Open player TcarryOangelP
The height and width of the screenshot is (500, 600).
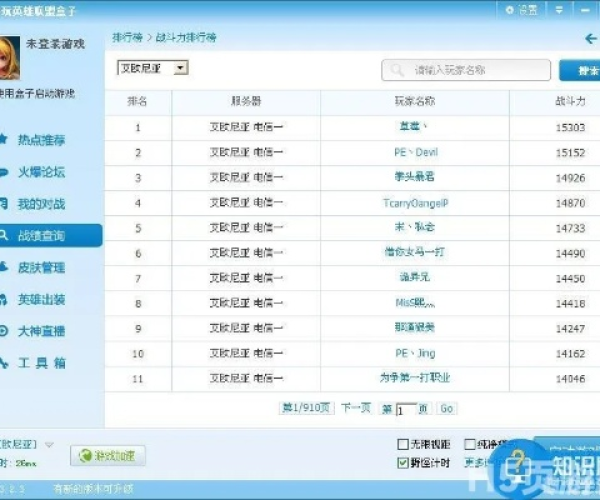pyautogui.click(x=416, y=203)
